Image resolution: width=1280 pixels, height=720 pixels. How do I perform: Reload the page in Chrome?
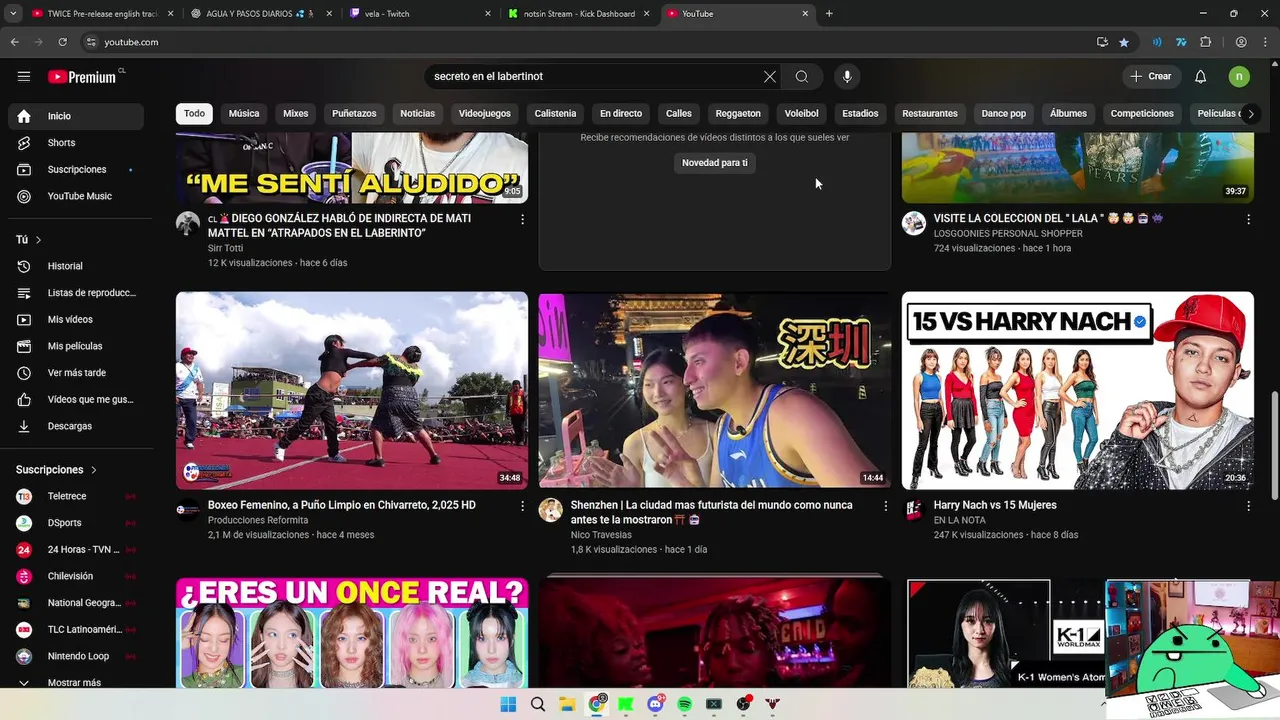63,42
